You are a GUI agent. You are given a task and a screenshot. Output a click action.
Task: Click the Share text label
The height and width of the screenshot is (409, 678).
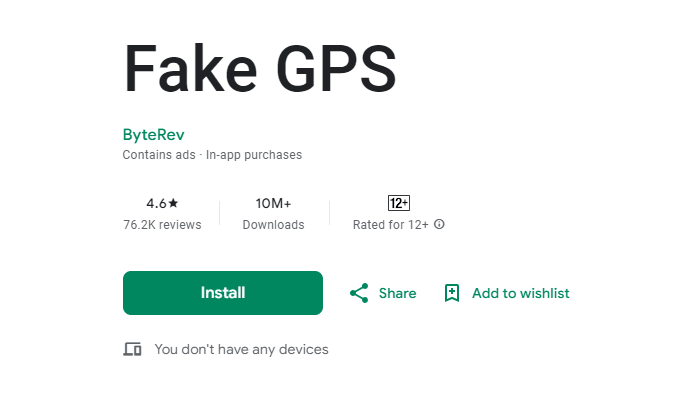coord(397,293)
